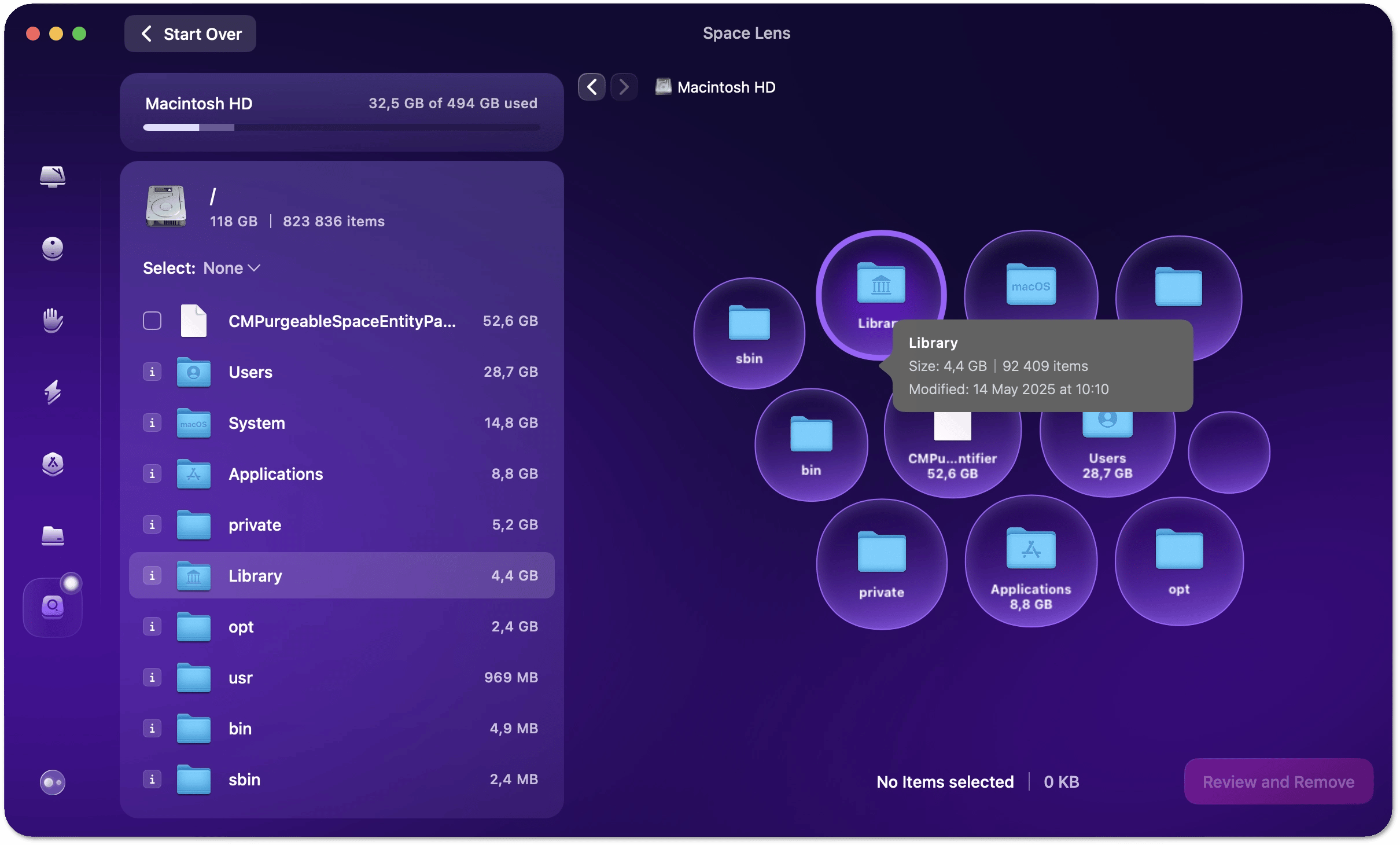This screenshot has height=845, width=1400.
Task: Click the small unlabeled empty bubble
Action: coord(1229,453)
